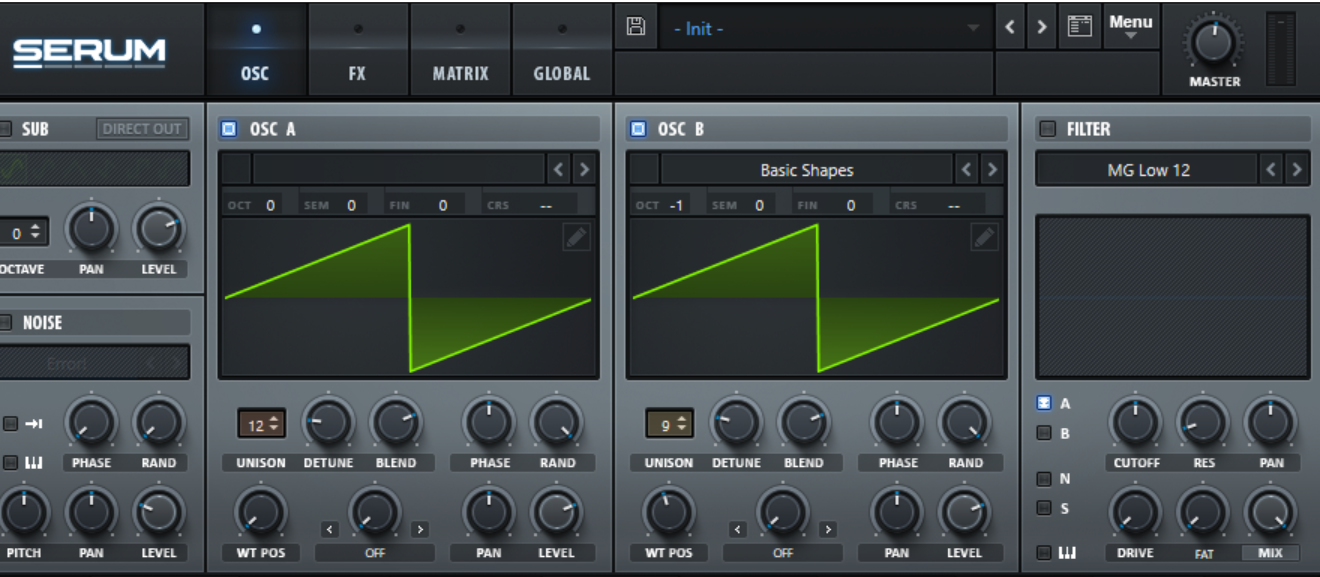Switch to the MATRIX tab
Image resolution: width=1320 pixels, height=577 pixels.
[x=460, y=50]
